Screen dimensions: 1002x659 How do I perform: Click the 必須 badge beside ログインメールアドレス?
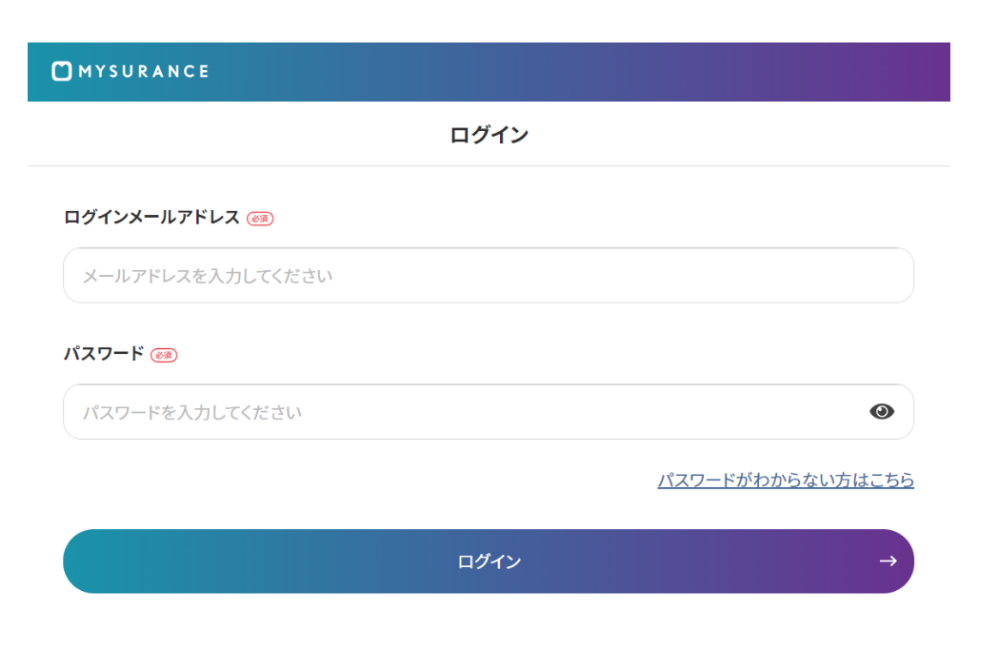coord(260,218)
